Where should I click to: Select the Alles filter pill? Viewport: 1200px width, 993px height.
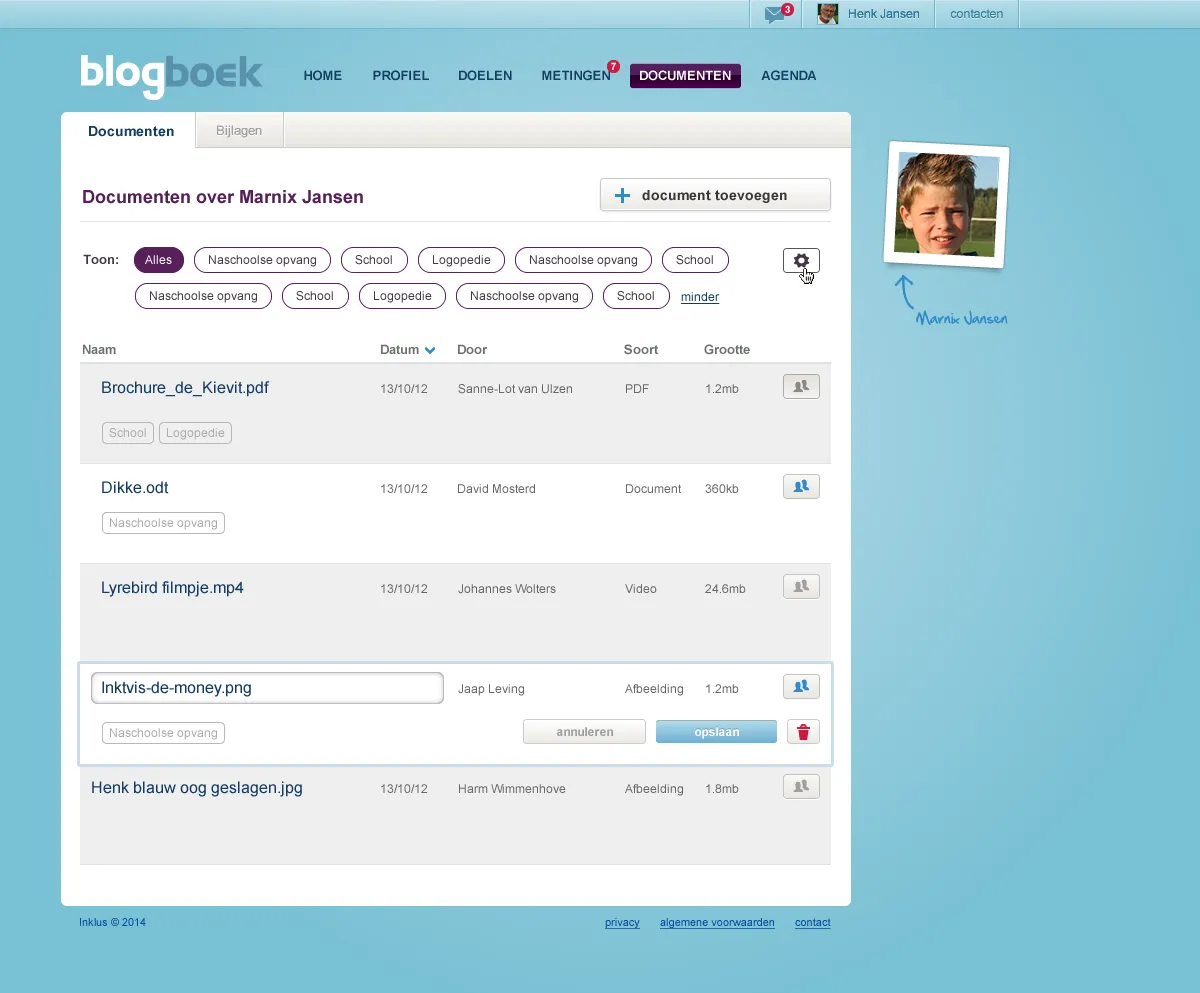pyautogui.click(x=158, y=259)
